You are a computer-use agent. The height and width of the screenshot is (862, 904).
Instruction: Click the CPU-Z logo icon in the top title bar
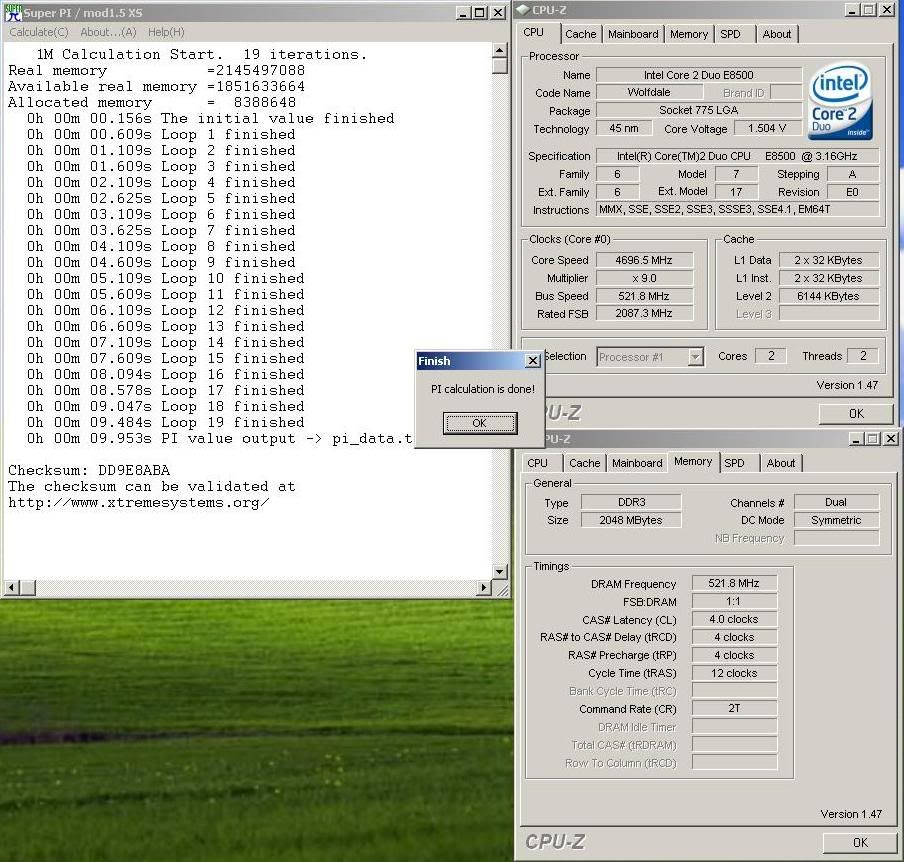[x=523, y=9]
